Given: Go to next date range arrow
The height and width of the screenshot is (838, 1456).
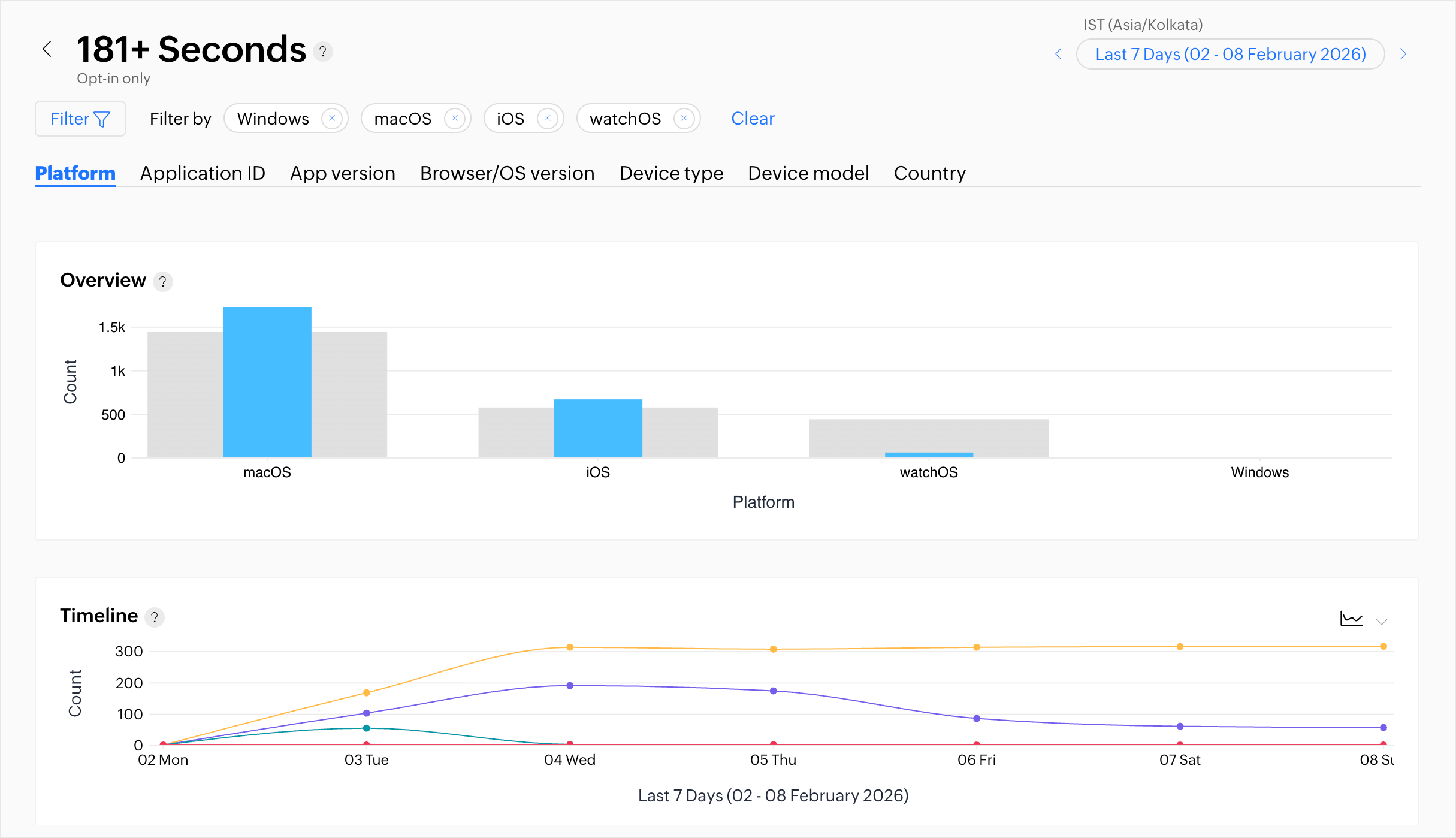Looking at the screenshot, I should click(1403, 54).
